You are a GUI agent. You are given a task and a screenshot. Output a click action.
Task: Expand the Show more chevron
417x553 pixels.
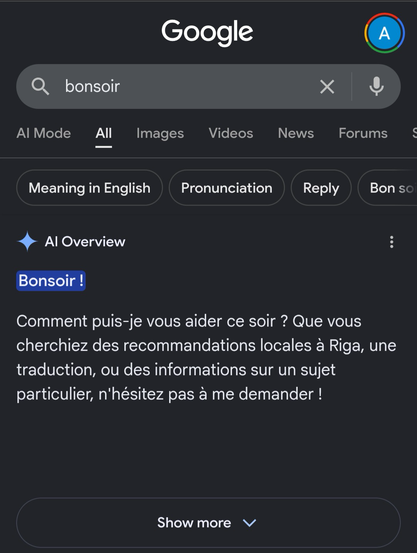click(x=249, y=523)
